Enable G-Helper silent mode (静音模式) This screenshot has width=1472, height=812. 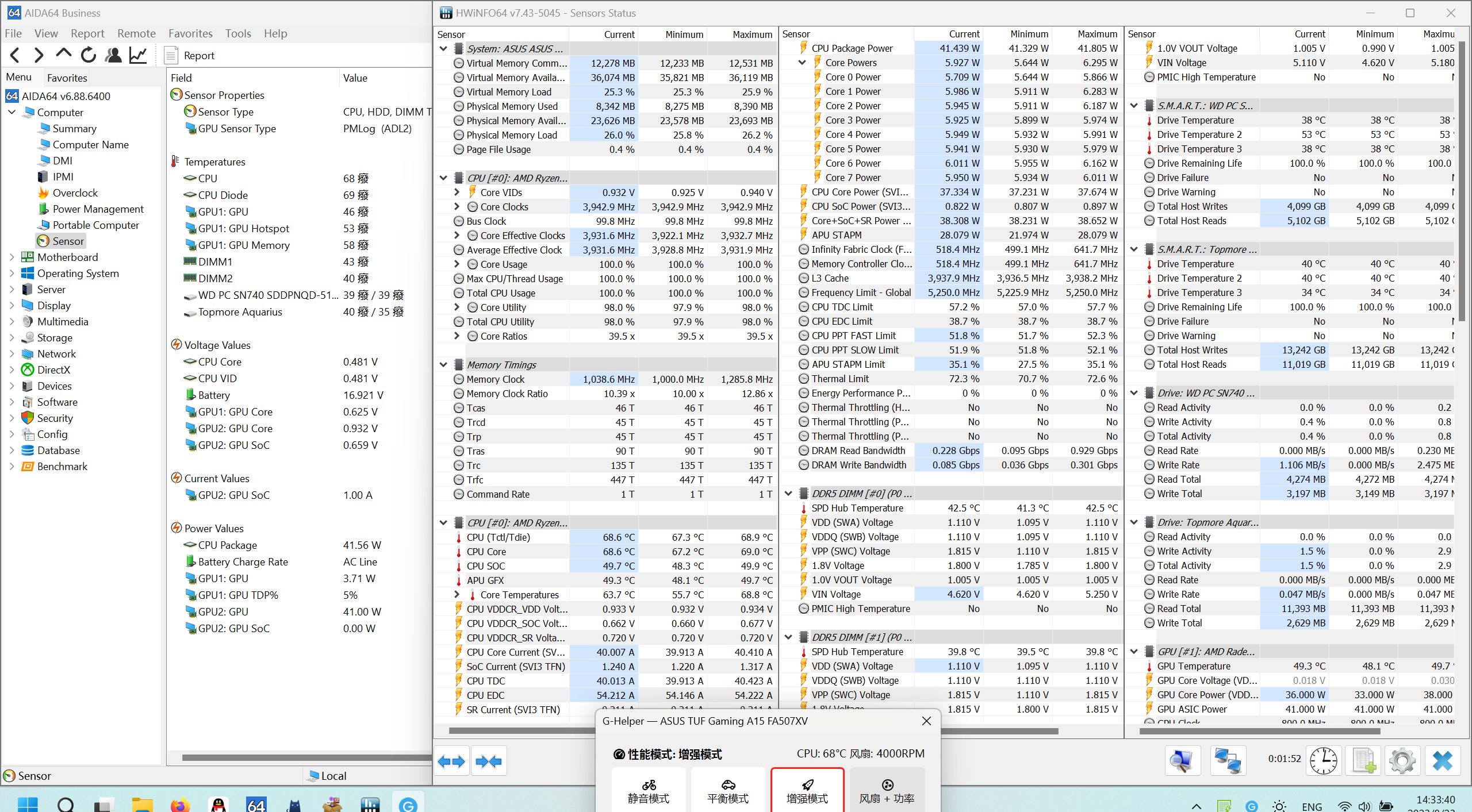[x=649, y=791]
